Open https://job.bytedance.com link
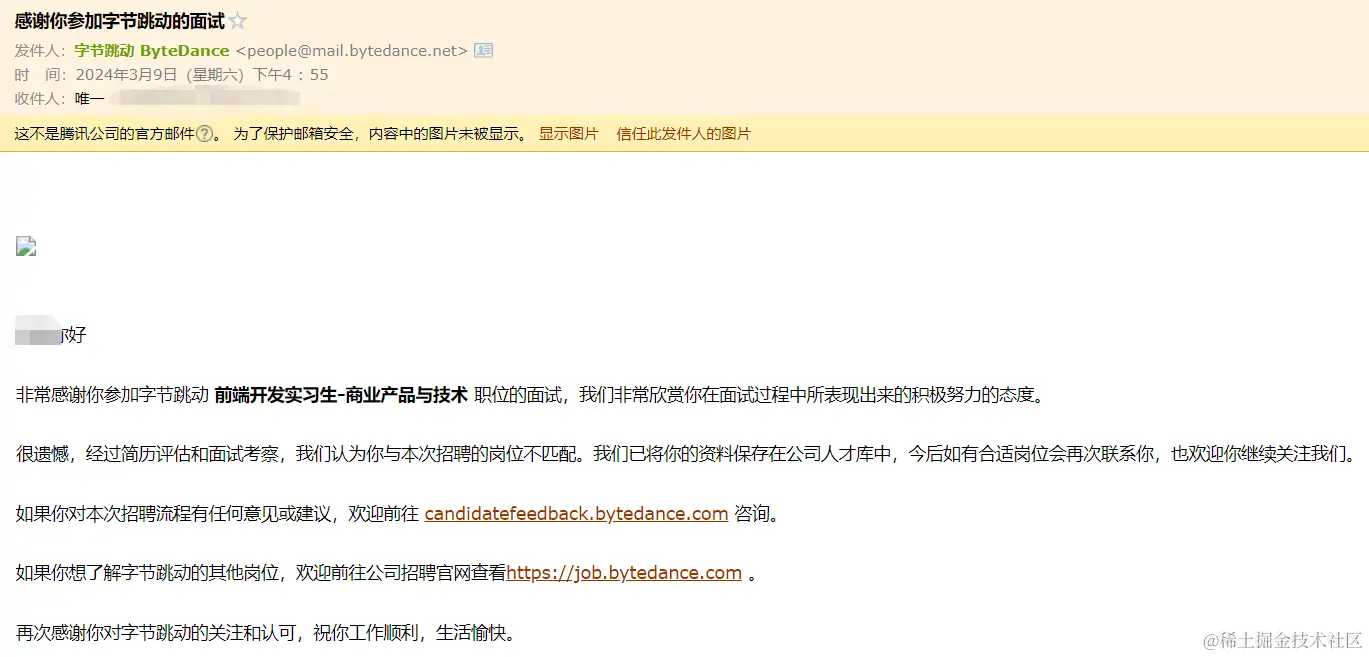This screenshot has width=1369, height=657. (624, 573)
